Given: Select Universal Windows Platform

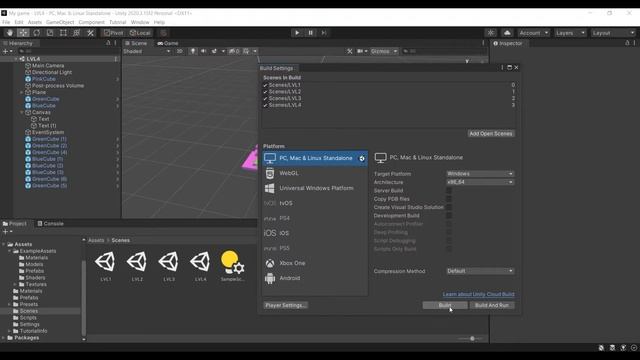Looking at the screenshot, I should click(x=315, y=188).
